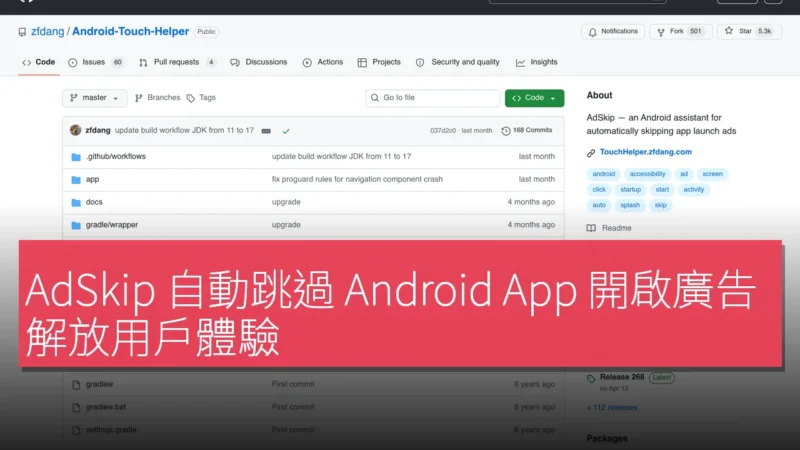Select the ad topic tag

coord(684,174)
